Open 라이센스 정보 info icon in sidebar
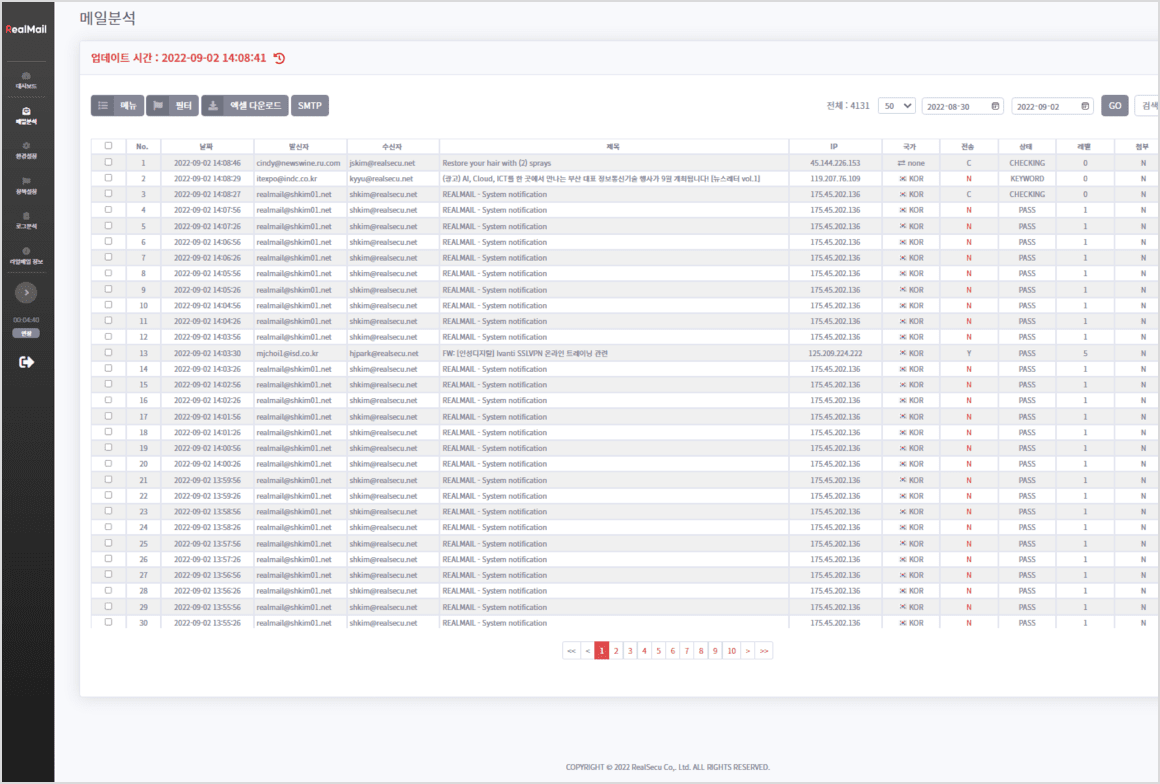 tap(26, 254)
